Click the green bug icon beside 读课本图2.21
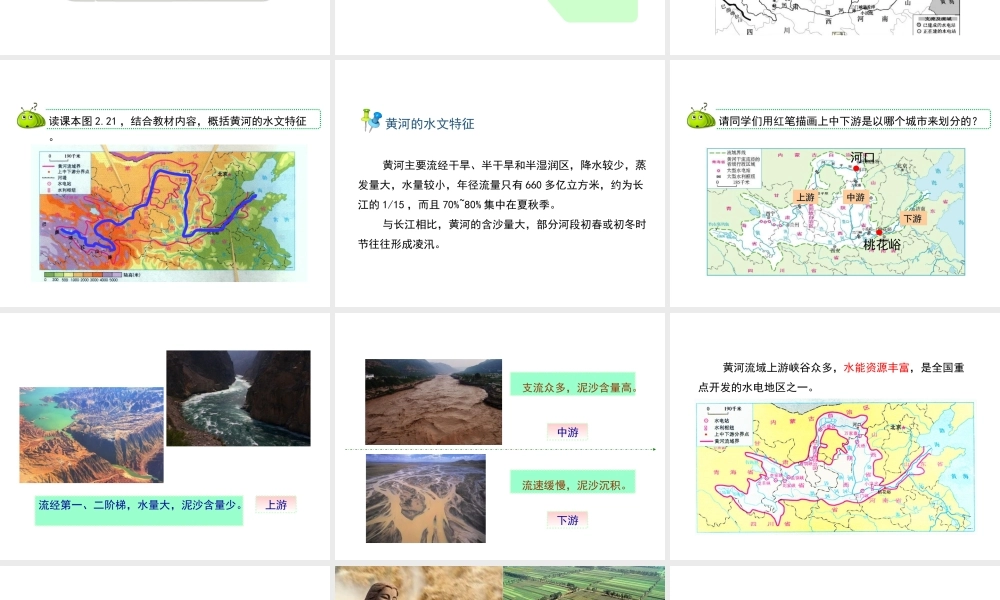 click(31, 117)
